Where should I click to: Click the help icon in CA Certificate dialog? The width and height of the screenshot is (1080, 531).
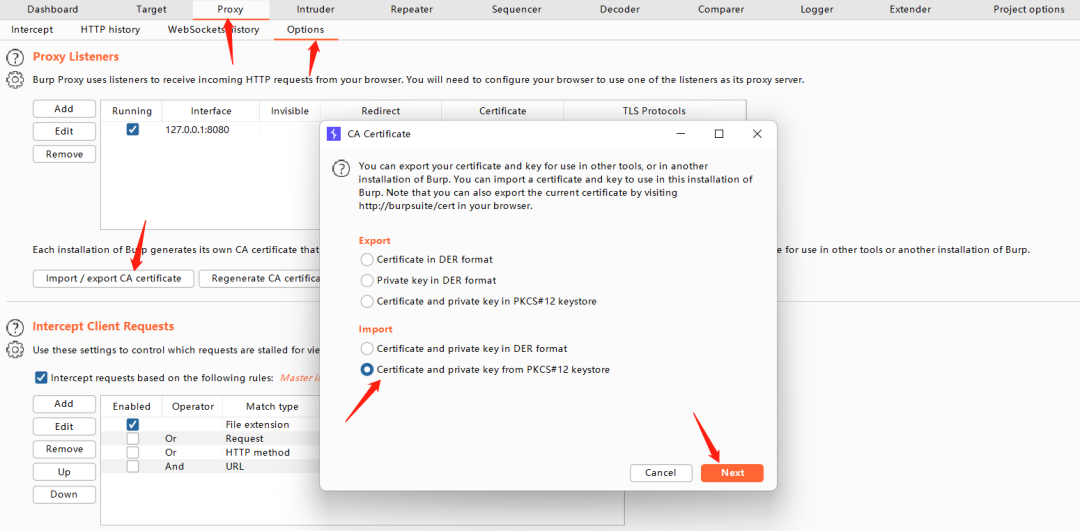[x=340, y=169]
